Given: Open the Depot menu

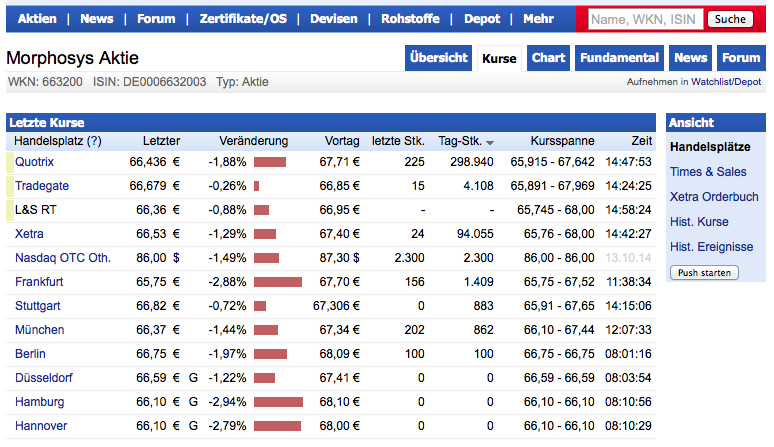Looking at the screenshot, I should click(x=482, y=19).
